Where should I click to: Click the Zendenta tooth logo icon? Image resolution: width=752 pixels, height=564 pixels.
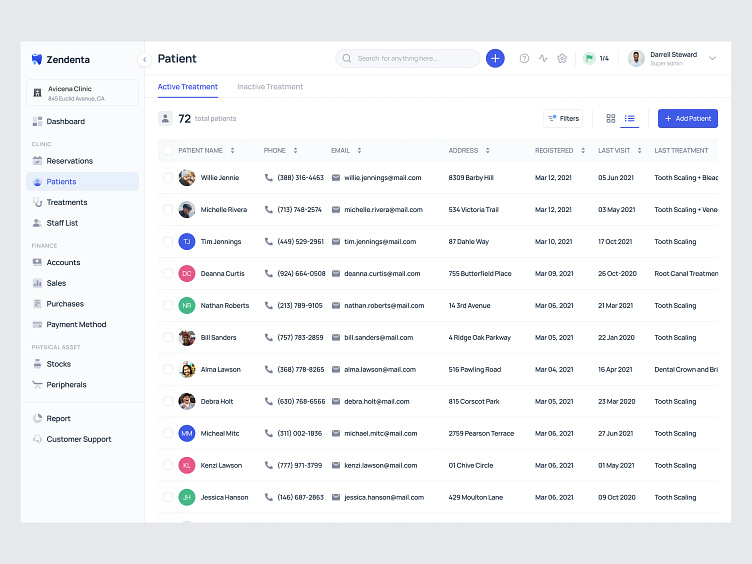pyautogui.click(x=37, y=59)
